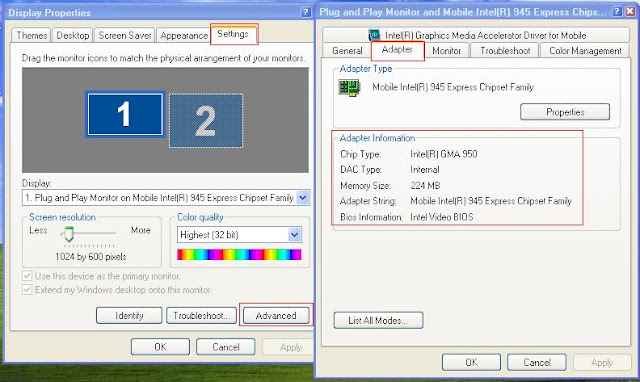640x382 pixels.
Task: Click the screen resolution slider thumb
Action: pos(69,234)
